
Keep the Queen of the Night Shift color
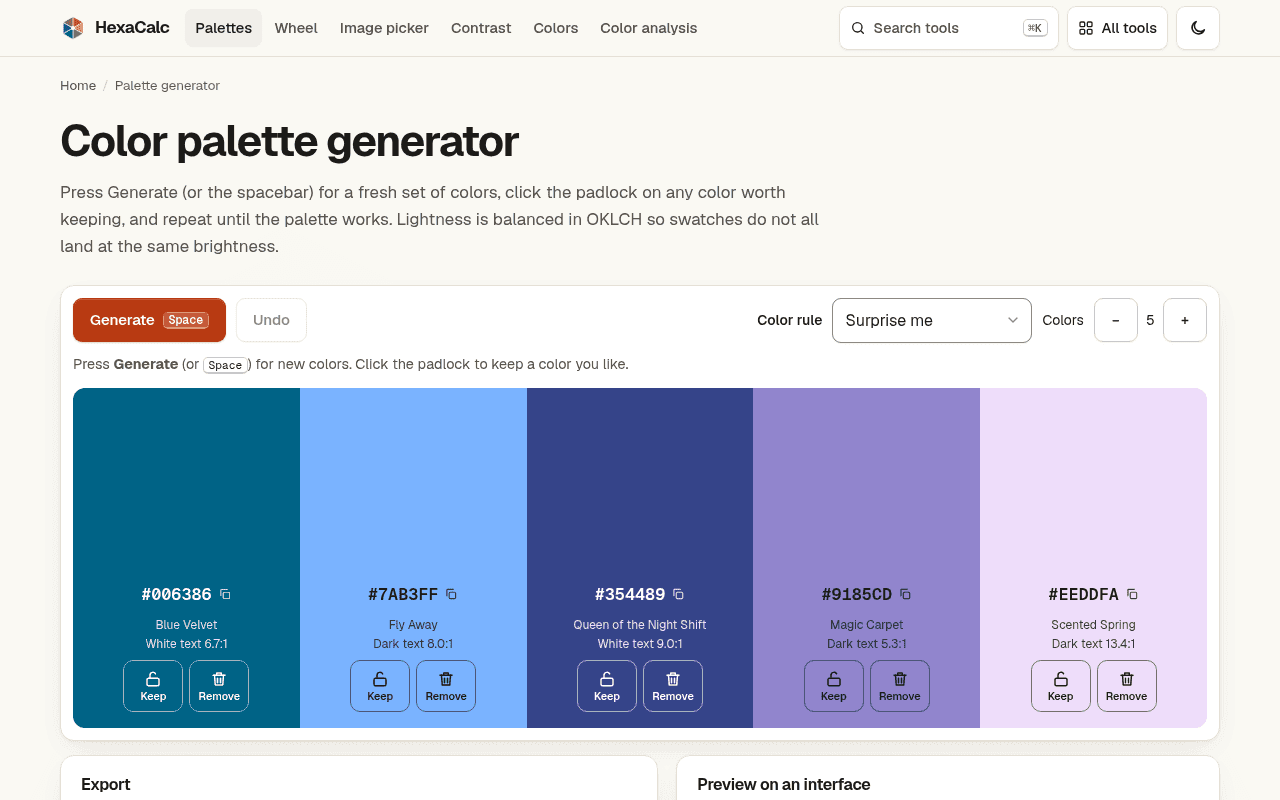pos(607,686)
